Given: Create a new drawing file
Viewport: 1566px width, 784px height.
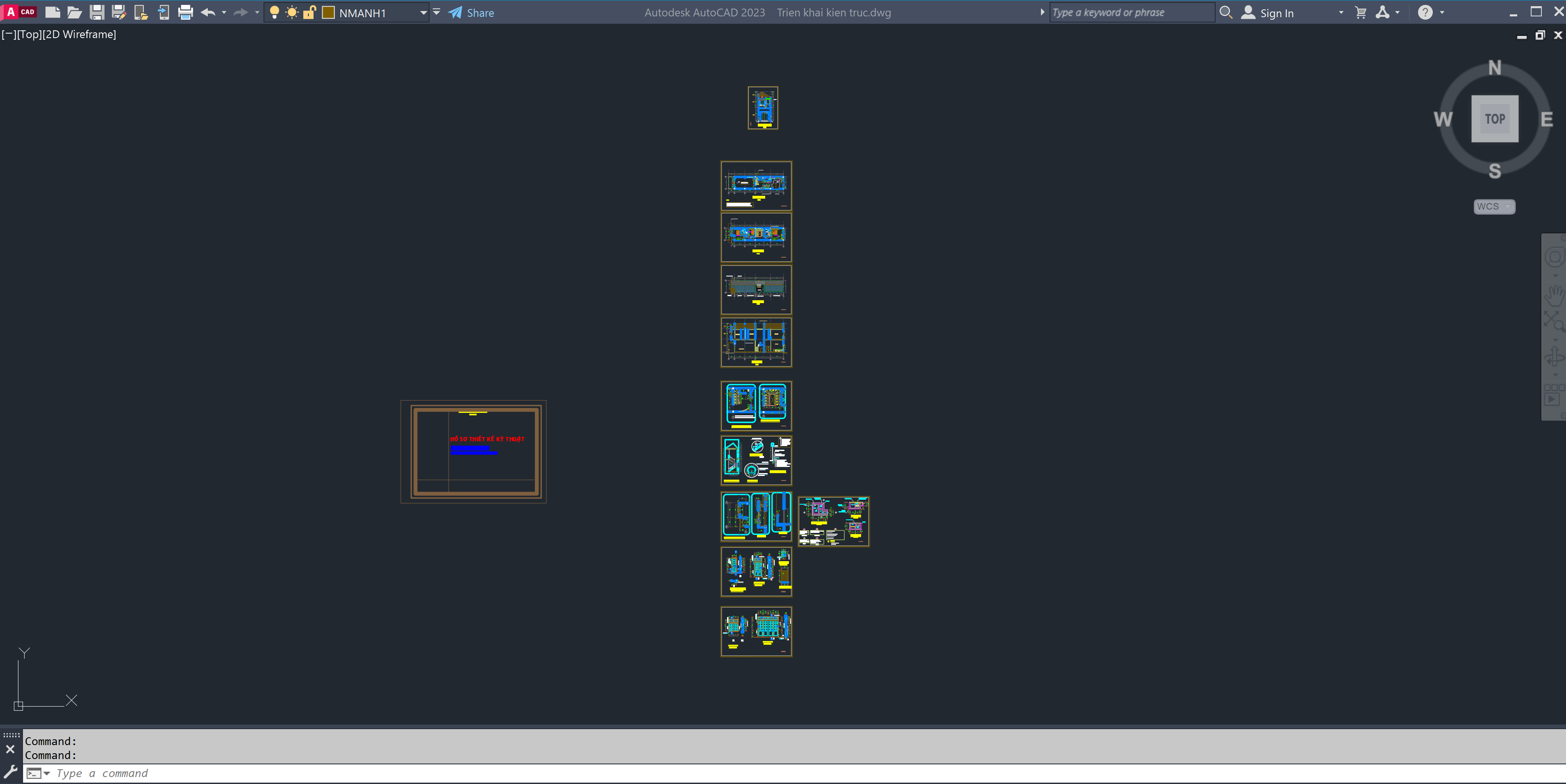Looking at the screenshot, I should tap(52, 12).
